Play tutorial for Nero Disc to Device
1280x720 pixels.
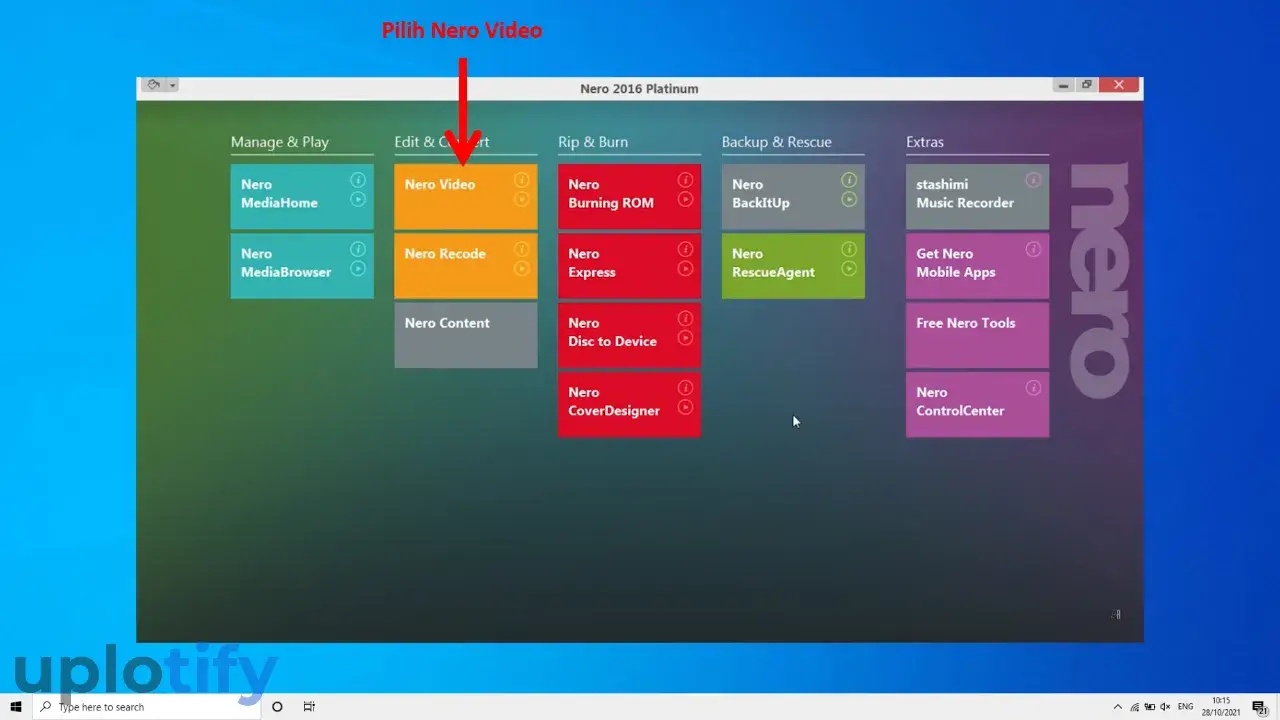pos(685,337)
